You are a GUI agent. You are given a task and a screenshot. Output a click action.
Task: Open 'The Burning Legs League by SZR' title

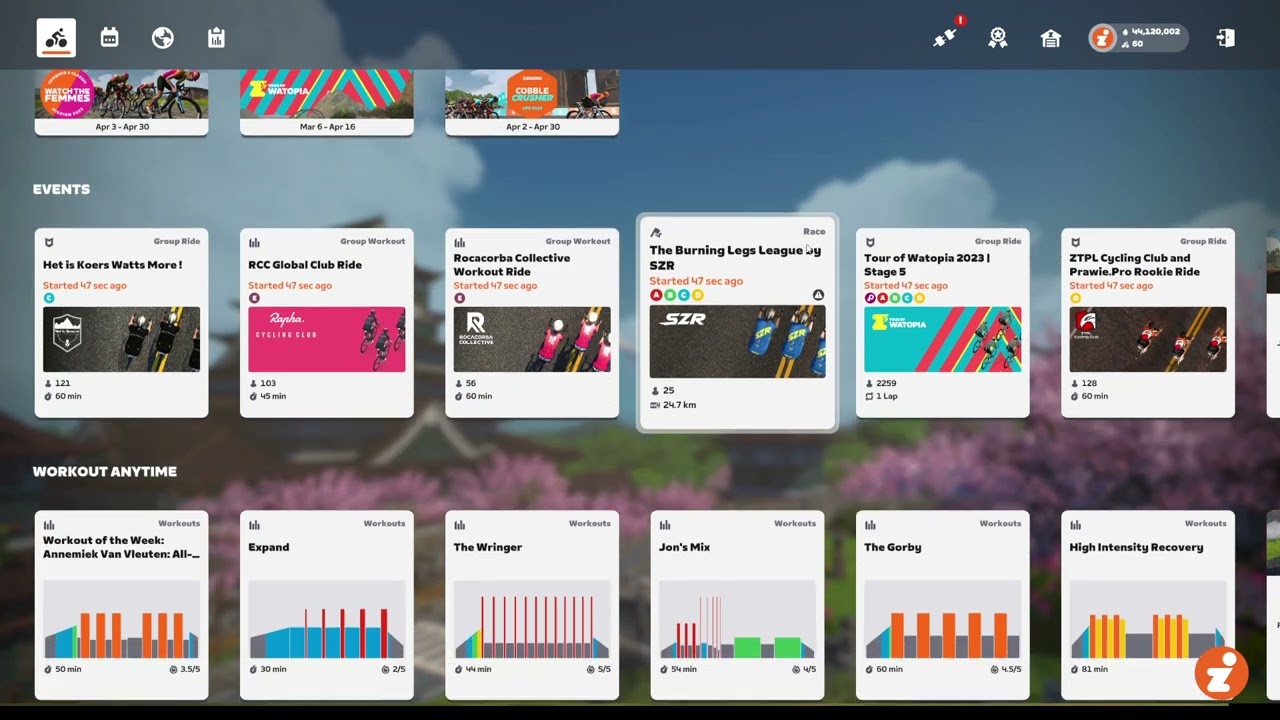click(x=735, y=258)
